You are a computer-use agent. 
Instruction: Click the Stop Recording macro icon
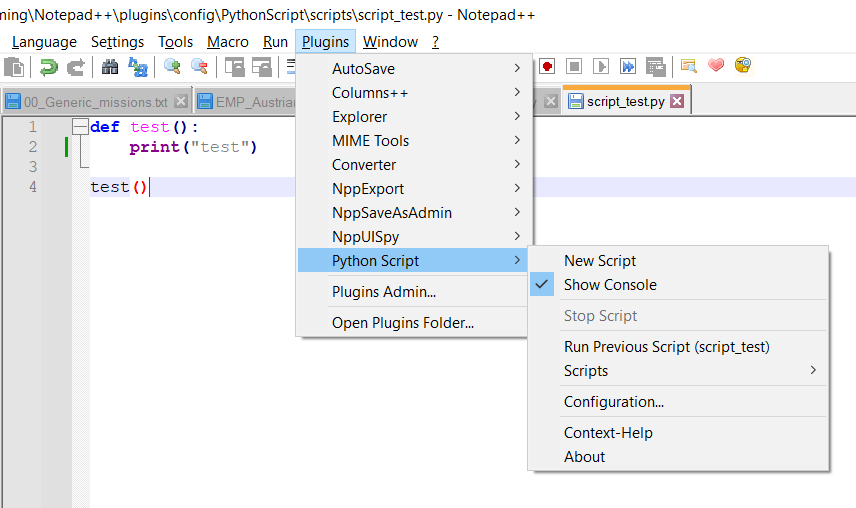pos(574,67)
